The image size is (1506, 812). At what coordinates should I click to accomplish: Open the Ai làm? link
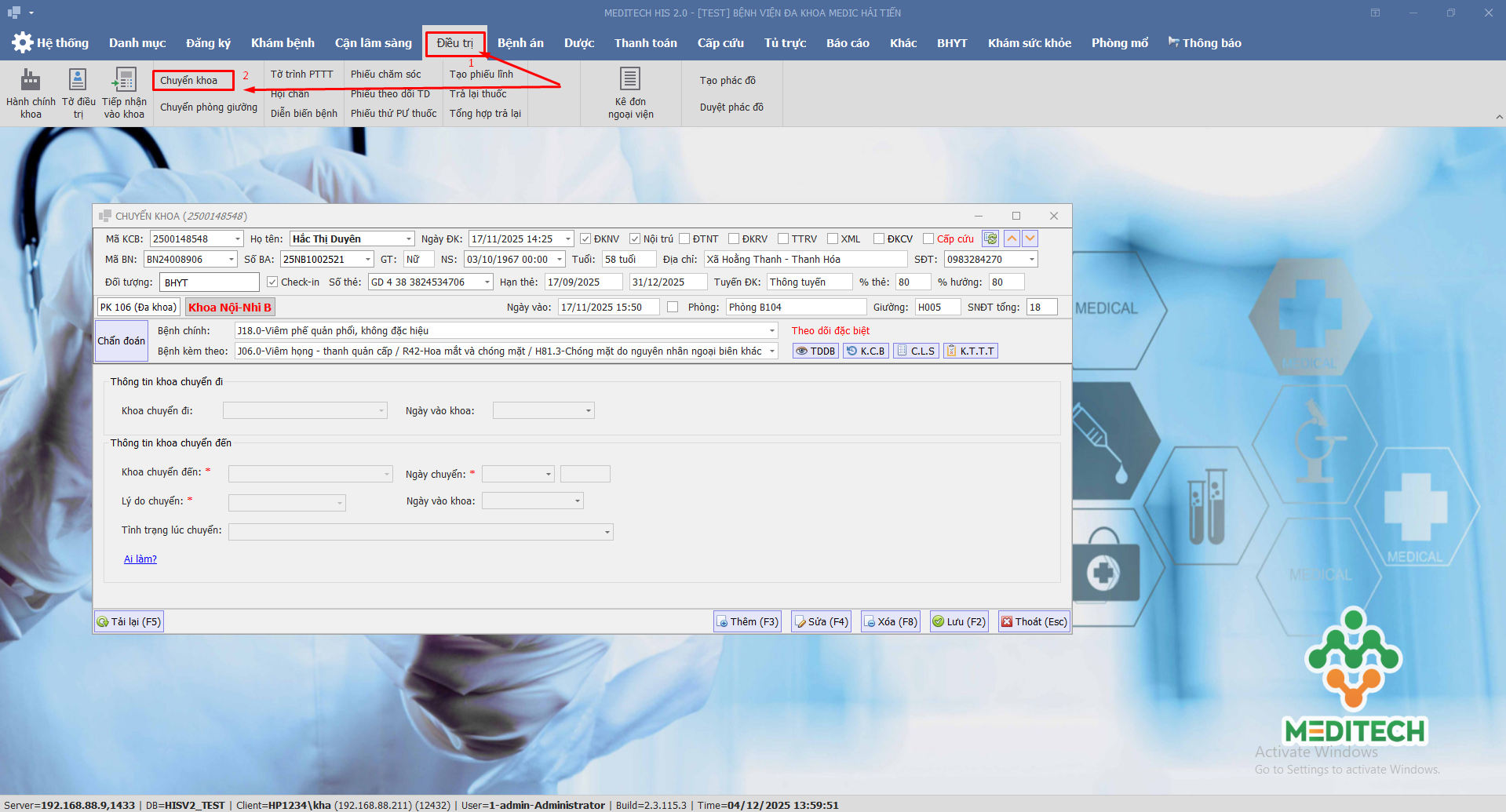pyautogui.click(x=140, y=559)
